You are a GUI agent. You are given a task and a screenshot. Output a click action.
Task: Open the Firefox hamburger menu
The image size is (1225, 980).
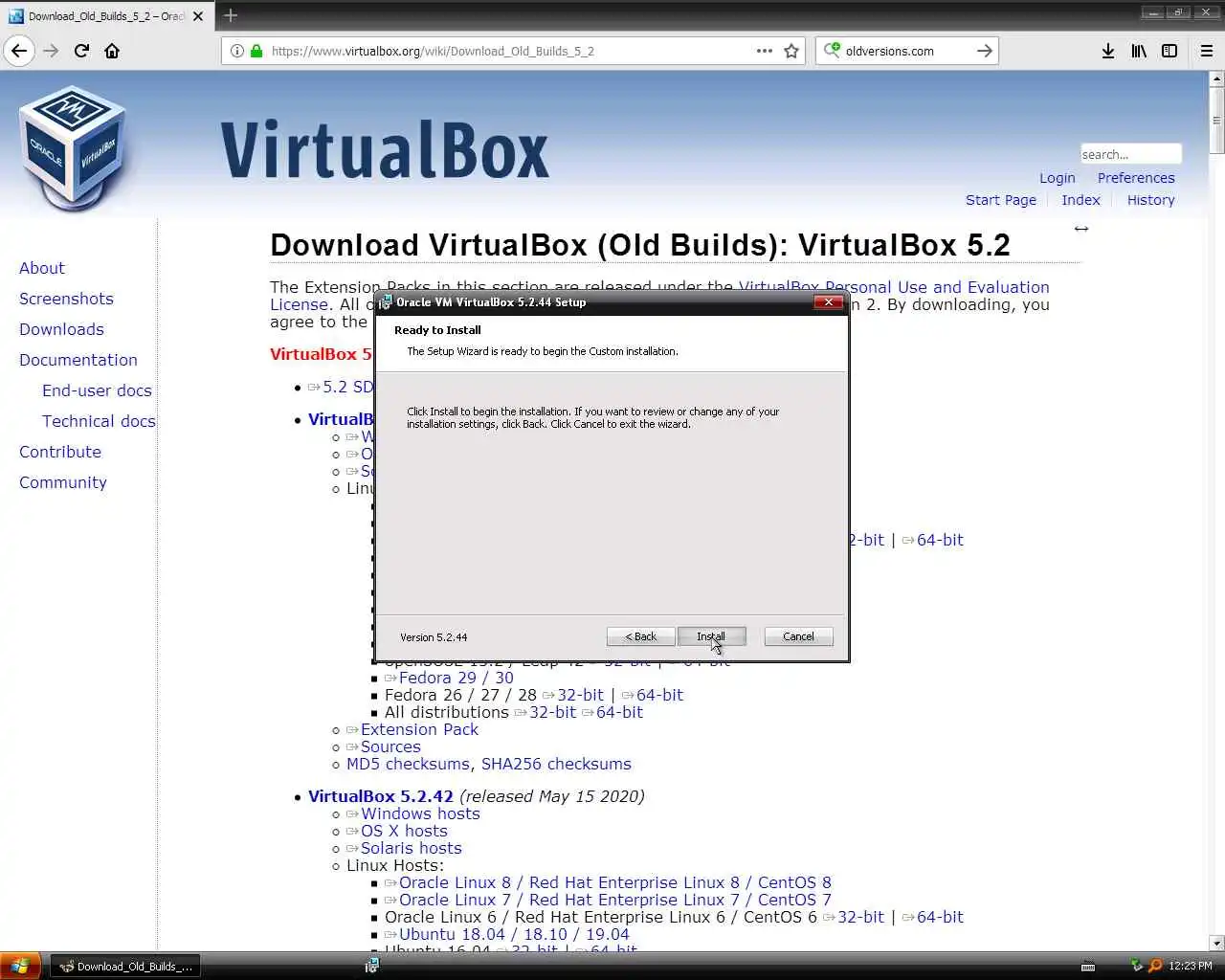[x=1207, y=51]
